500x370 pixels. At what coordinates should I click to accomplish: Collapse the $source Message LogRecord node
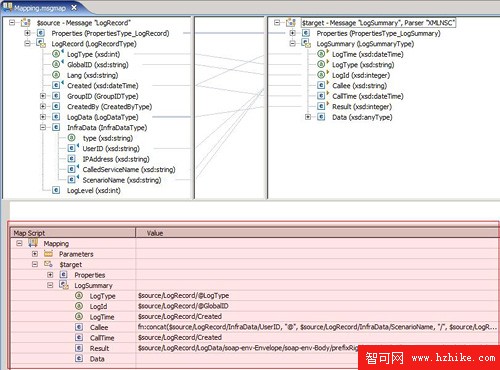point(12,23)
